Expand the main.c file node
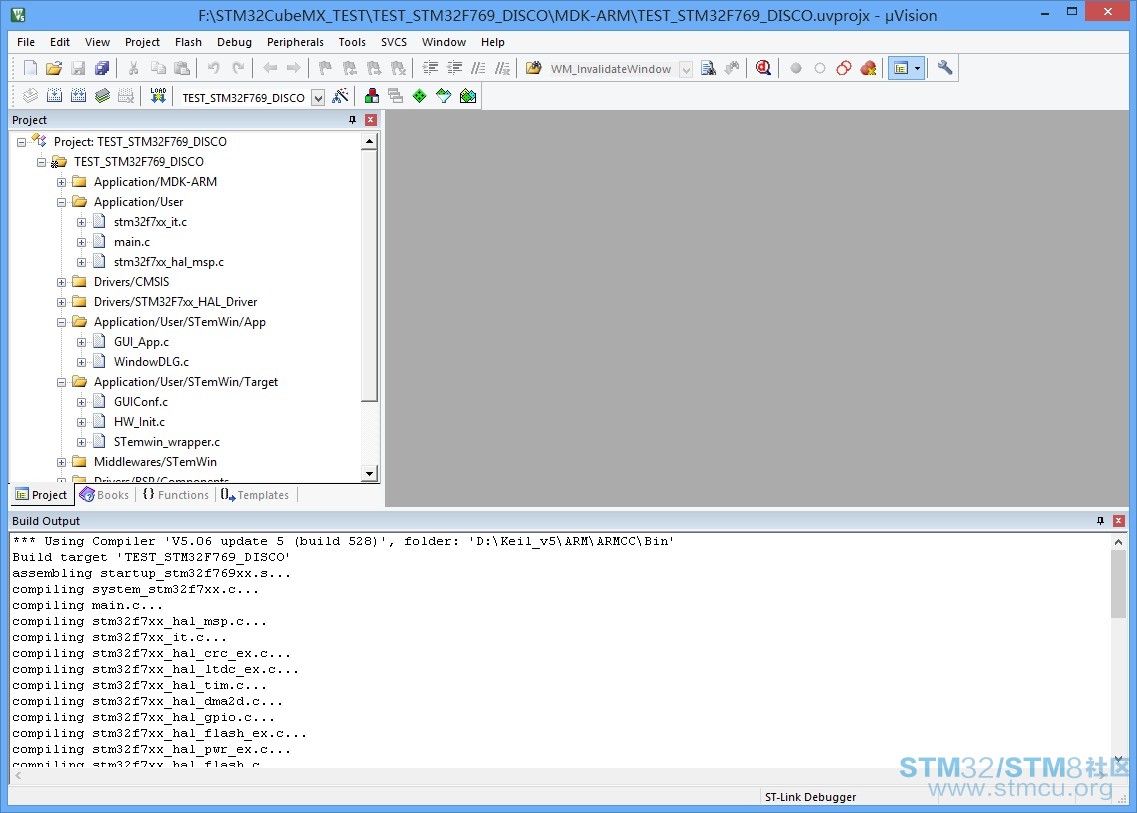The height and width of the screenshot is (813, 1137). (x=82, y=242)
